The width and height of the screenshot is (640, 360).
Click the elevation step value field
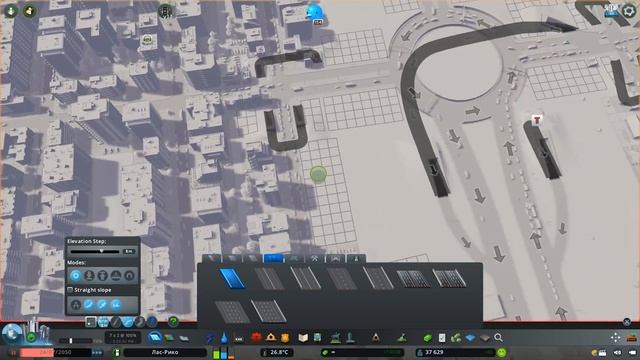coord(129,251)
